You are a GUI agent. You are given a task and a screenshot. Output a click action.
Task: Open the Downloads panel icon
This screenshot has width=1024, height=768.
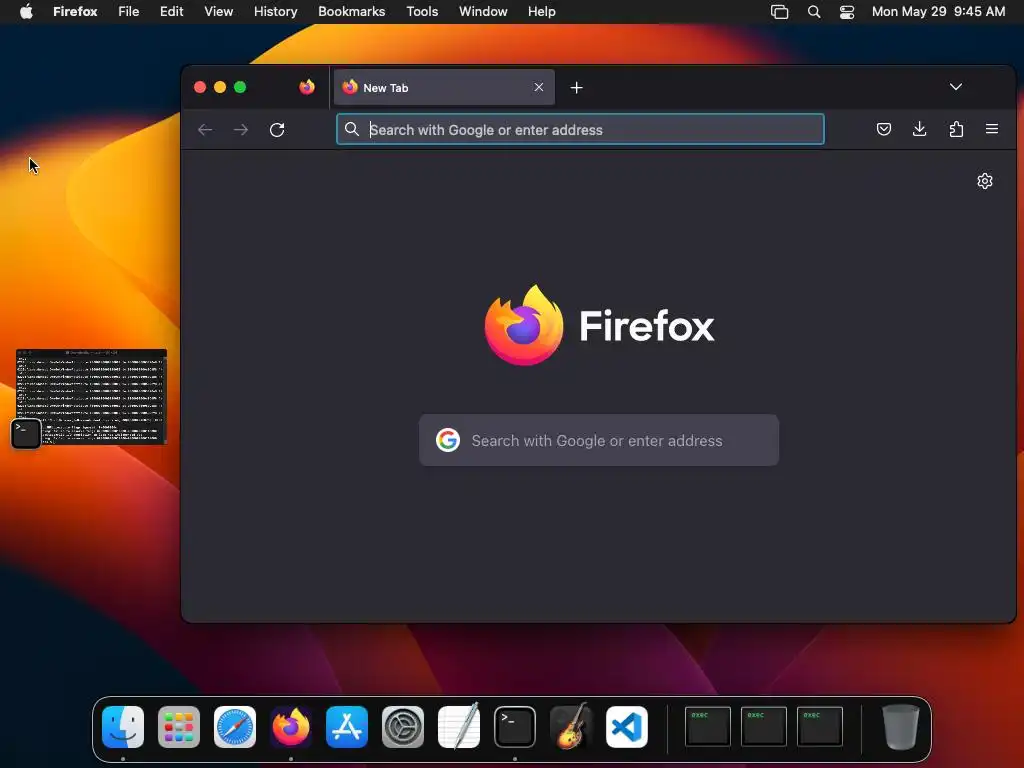pyautogui.click(x=920, y=129)
